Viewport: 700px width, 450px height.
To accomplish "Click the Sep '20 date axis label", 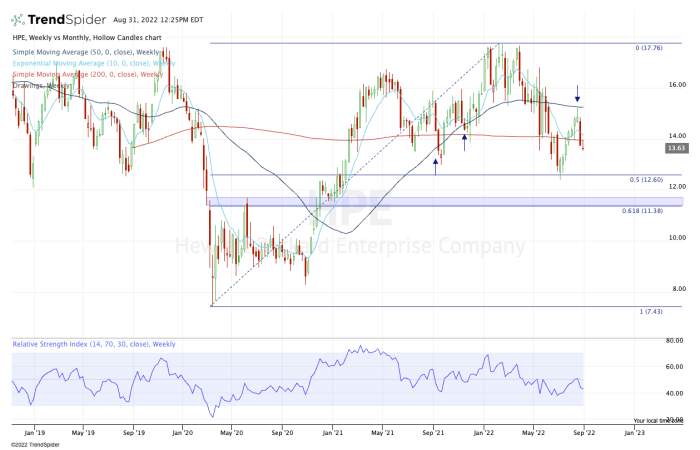I will pyautogui.click(x=282, y=433).
